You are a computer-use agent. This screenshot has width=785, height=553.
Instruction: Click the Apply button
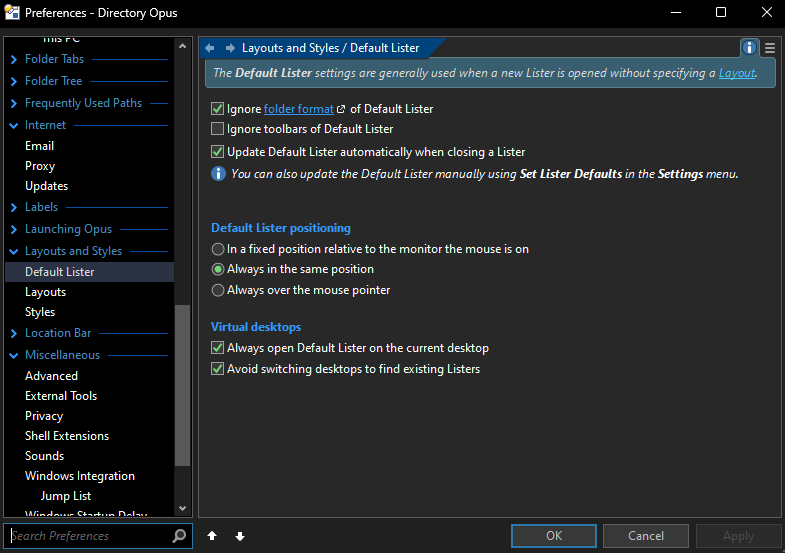coord(738,536)
